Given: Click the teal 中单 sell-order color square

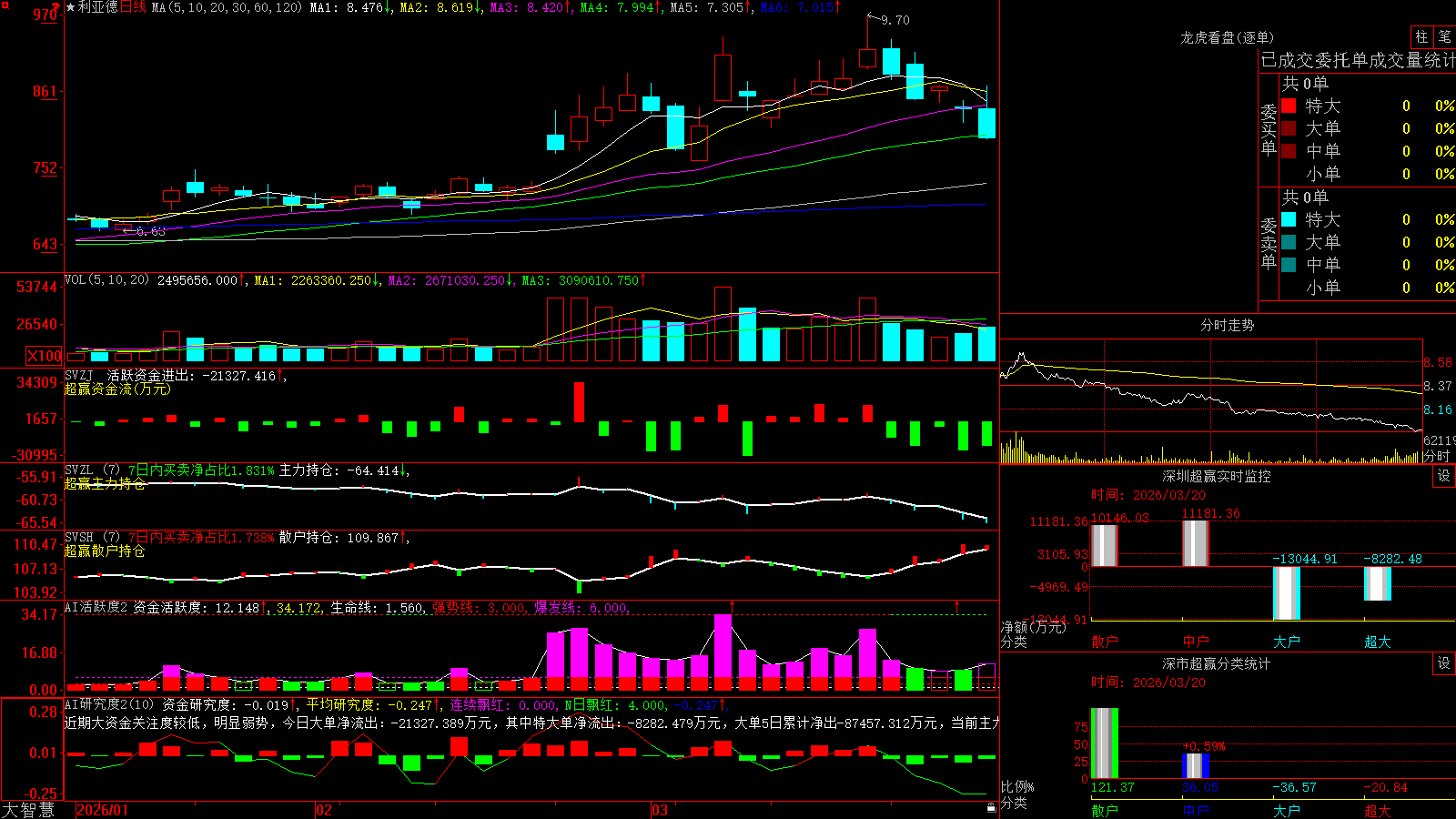Looking at the screenshot, I should [x=1289, y=265].
